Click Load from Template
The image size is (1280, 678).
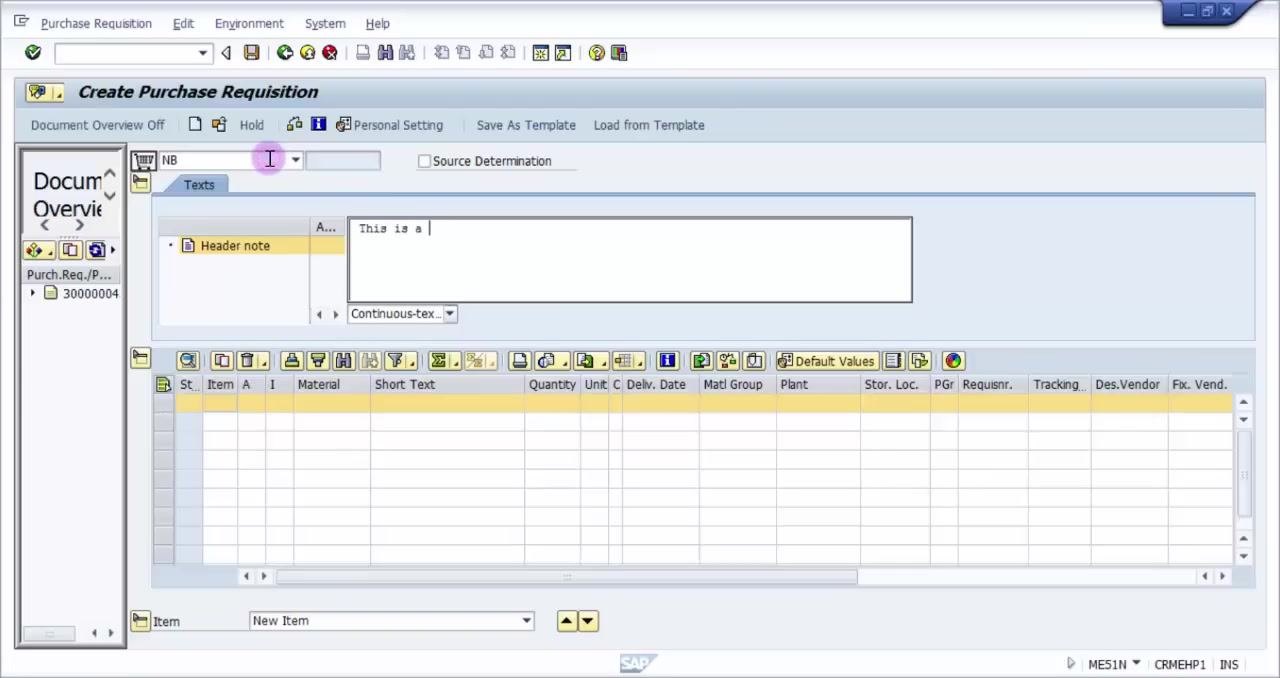click(649, 125)
